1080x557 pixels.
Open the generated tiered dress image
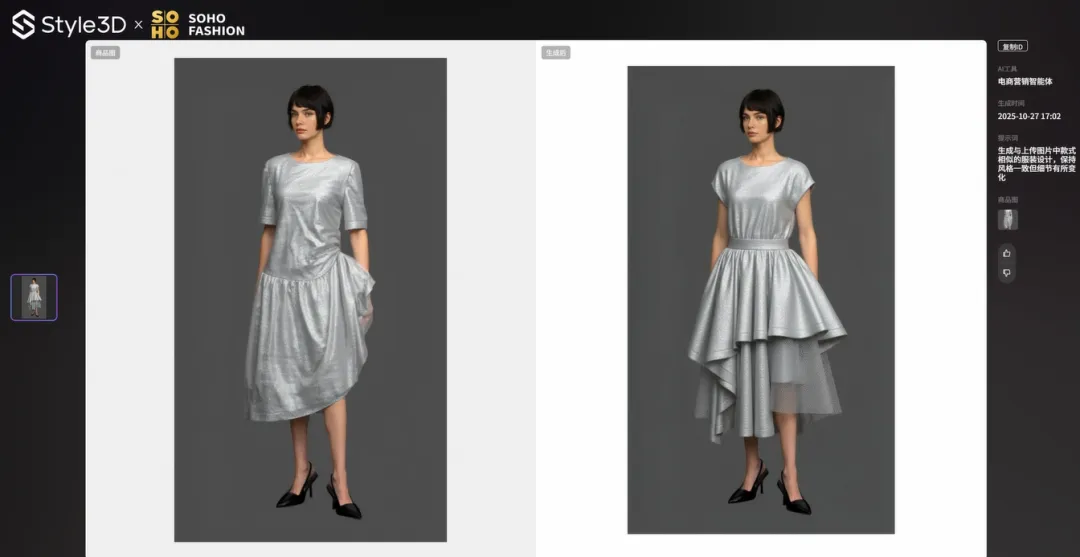point(760,299)
